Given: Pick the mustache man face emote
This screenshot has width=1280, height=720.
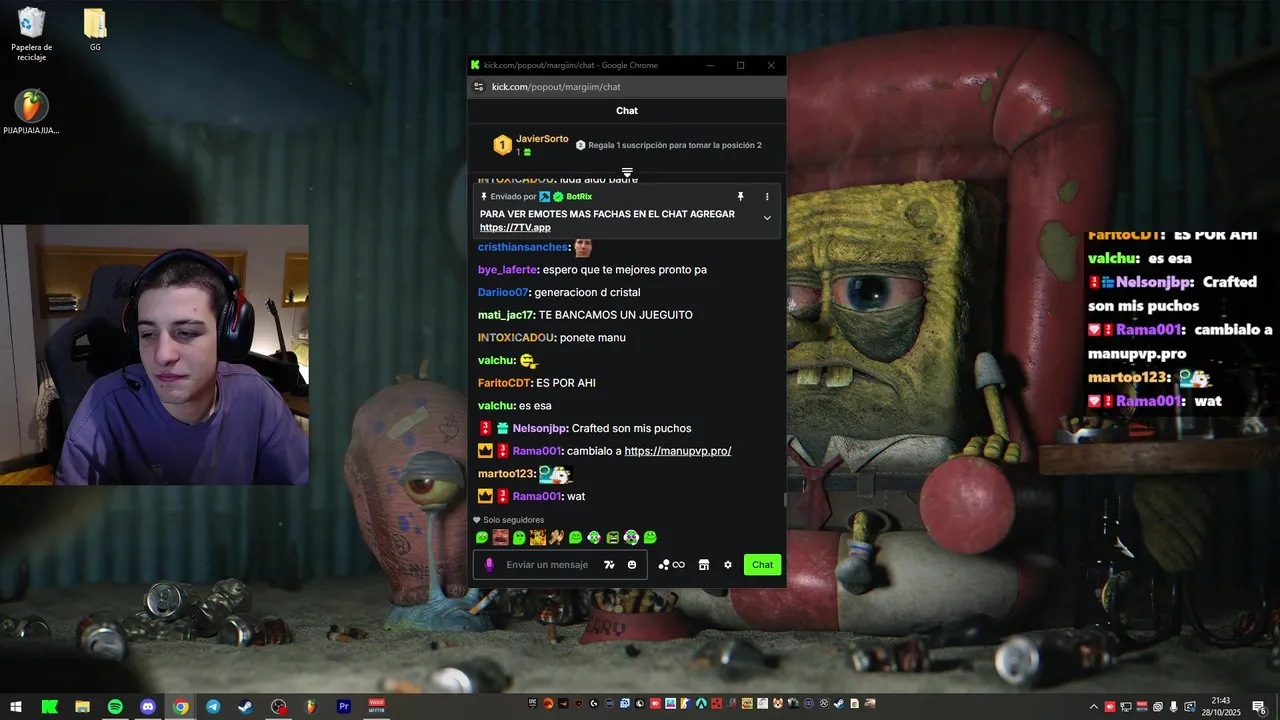Looking at the screenshot, I should [500, 538].
